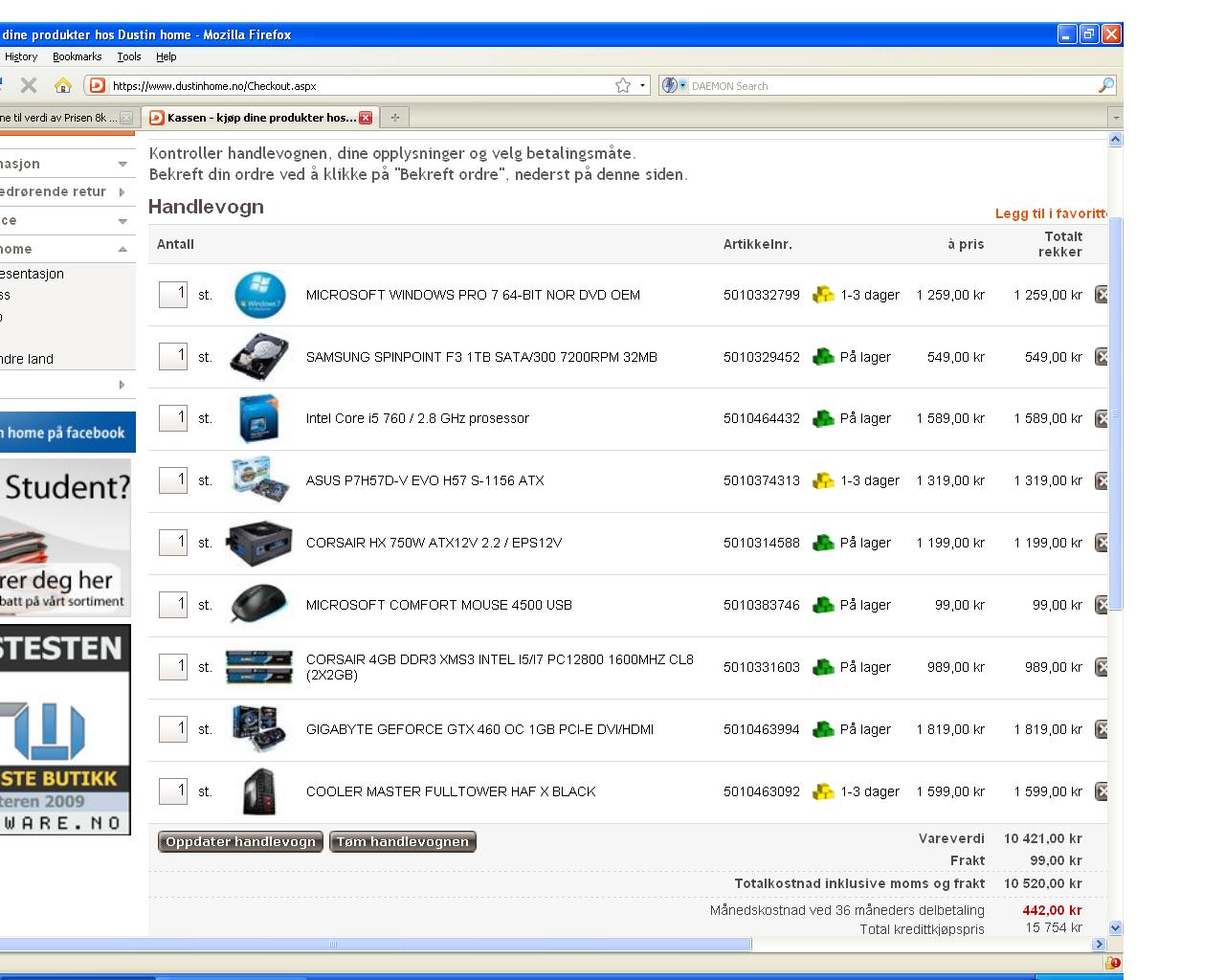1225x980 pixels.
Task: Click Legg til i favoritter link
Action: click(1051, 213)
